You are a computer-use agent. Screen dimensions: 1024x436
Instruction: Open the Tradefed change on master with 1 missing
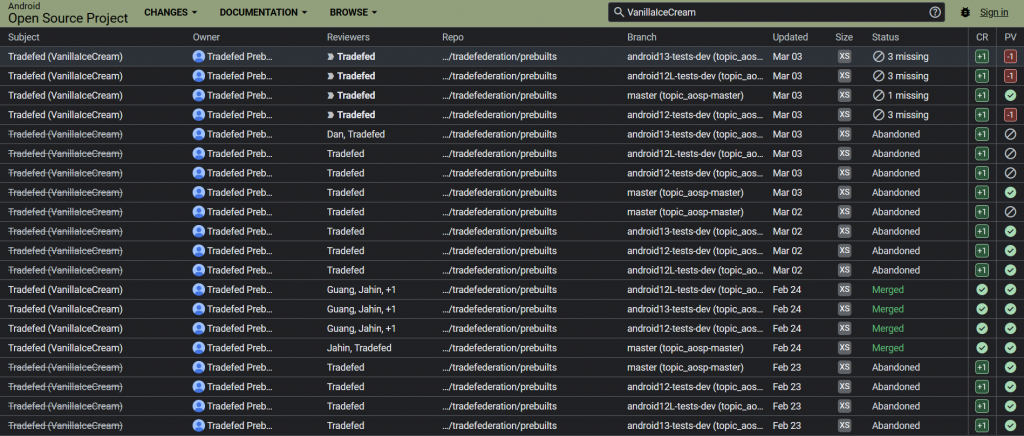coord(65,95)
